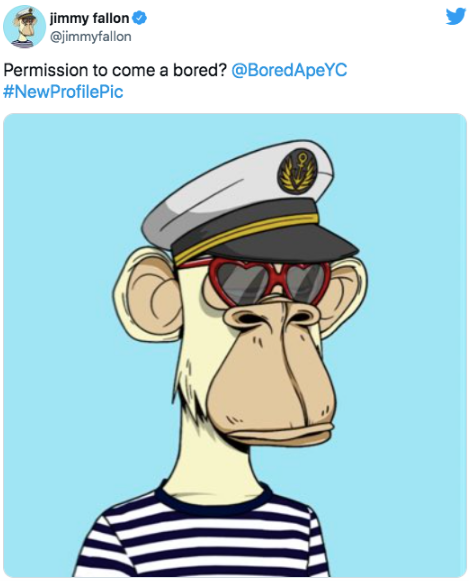The image size is (469, 581).
Task: Select the tweet text "Permission to come a bored?"
Action: coord(115,70)
